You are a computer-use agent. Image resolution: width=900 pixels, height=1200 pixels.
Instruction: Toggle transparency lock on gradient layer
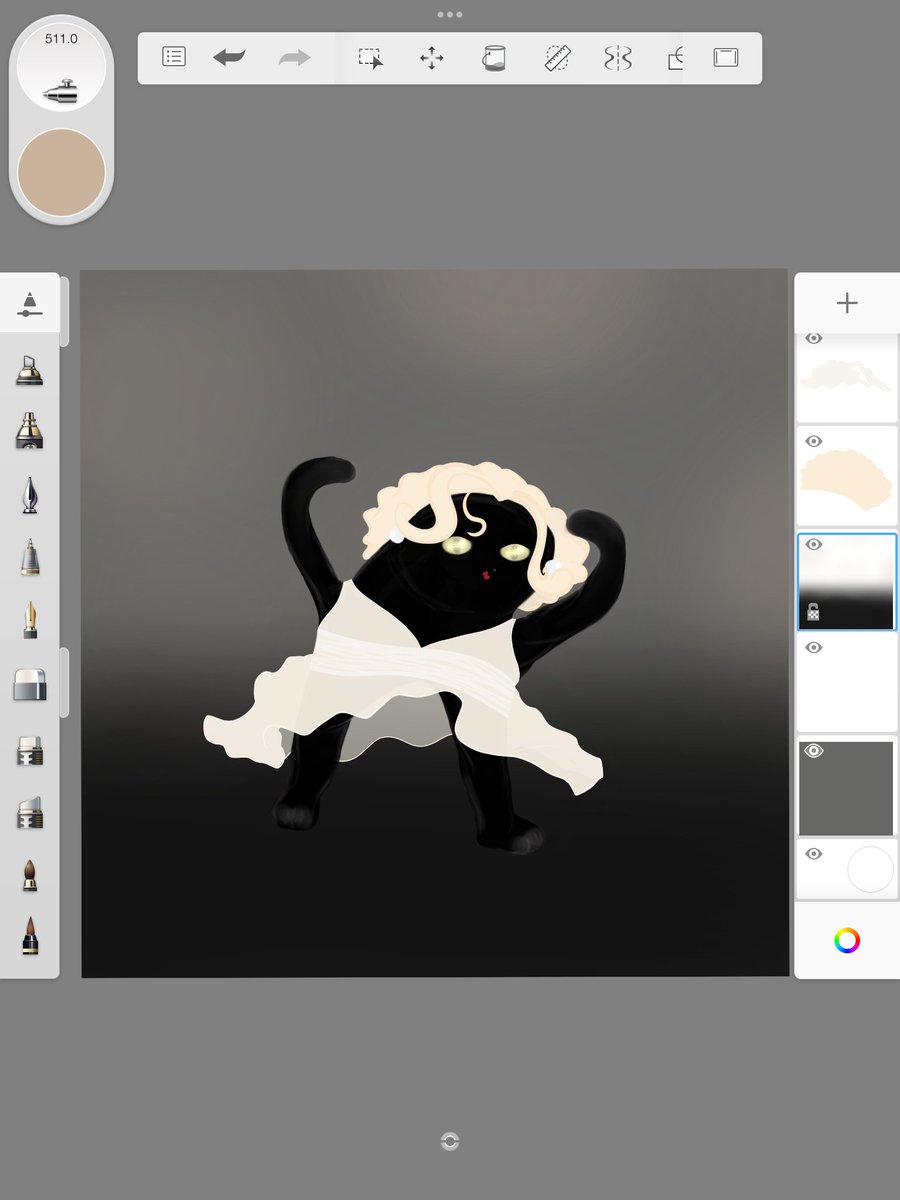[x=814, y=612]
